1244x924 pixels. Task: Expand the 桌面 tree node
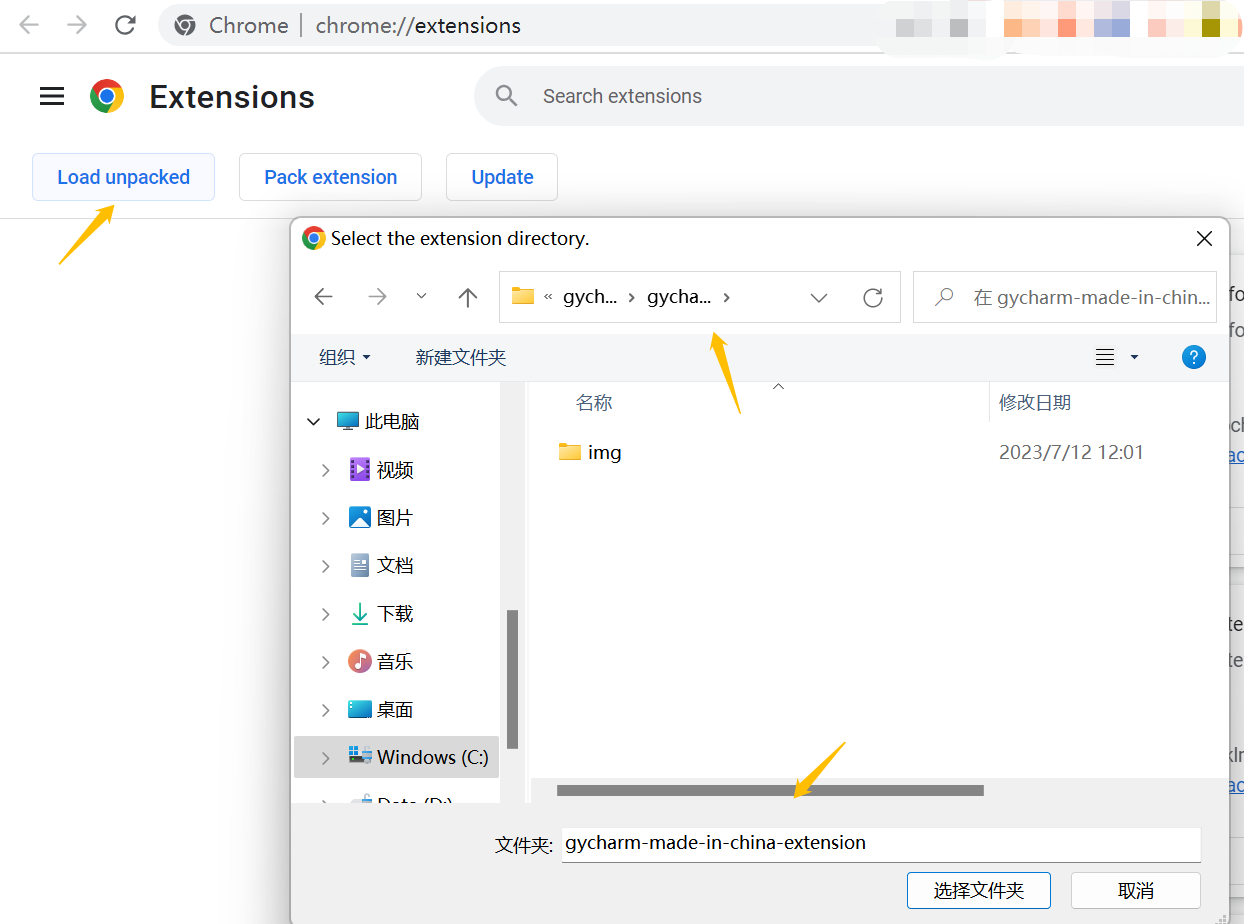click(325, 710)
